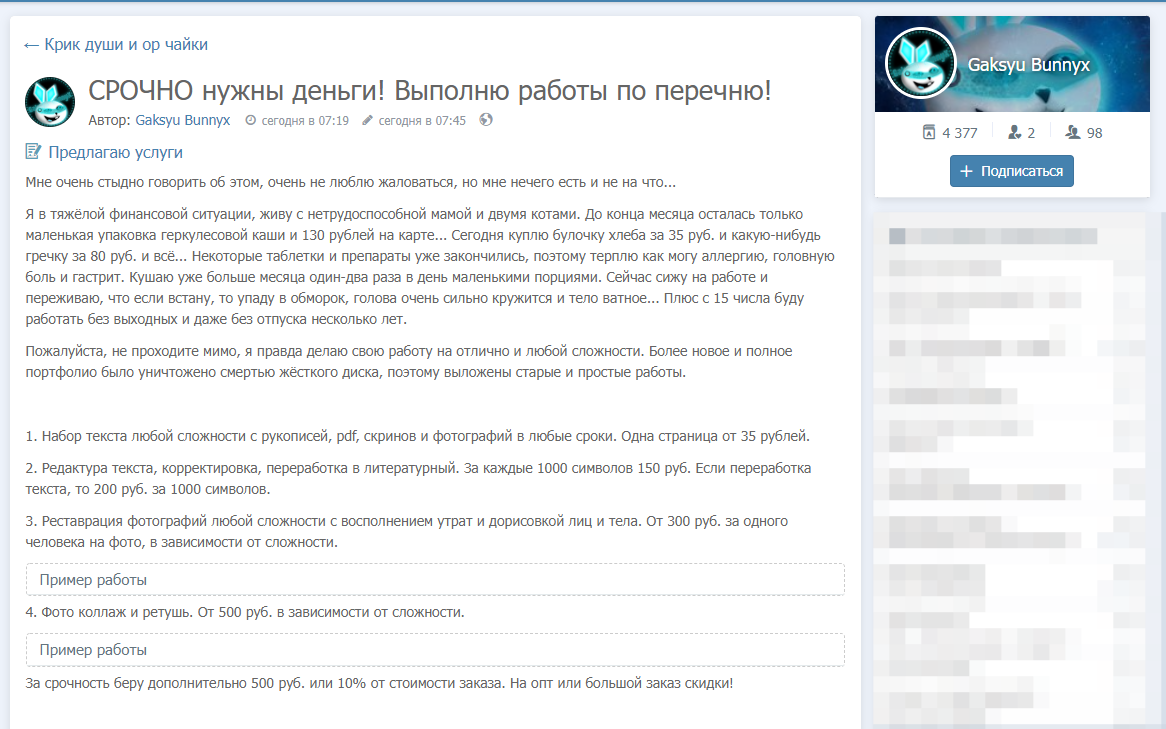Click the author avatar beside the post title
This screenshot has width=1166, height=729.
pyautogui.click(x=50, y=102)
